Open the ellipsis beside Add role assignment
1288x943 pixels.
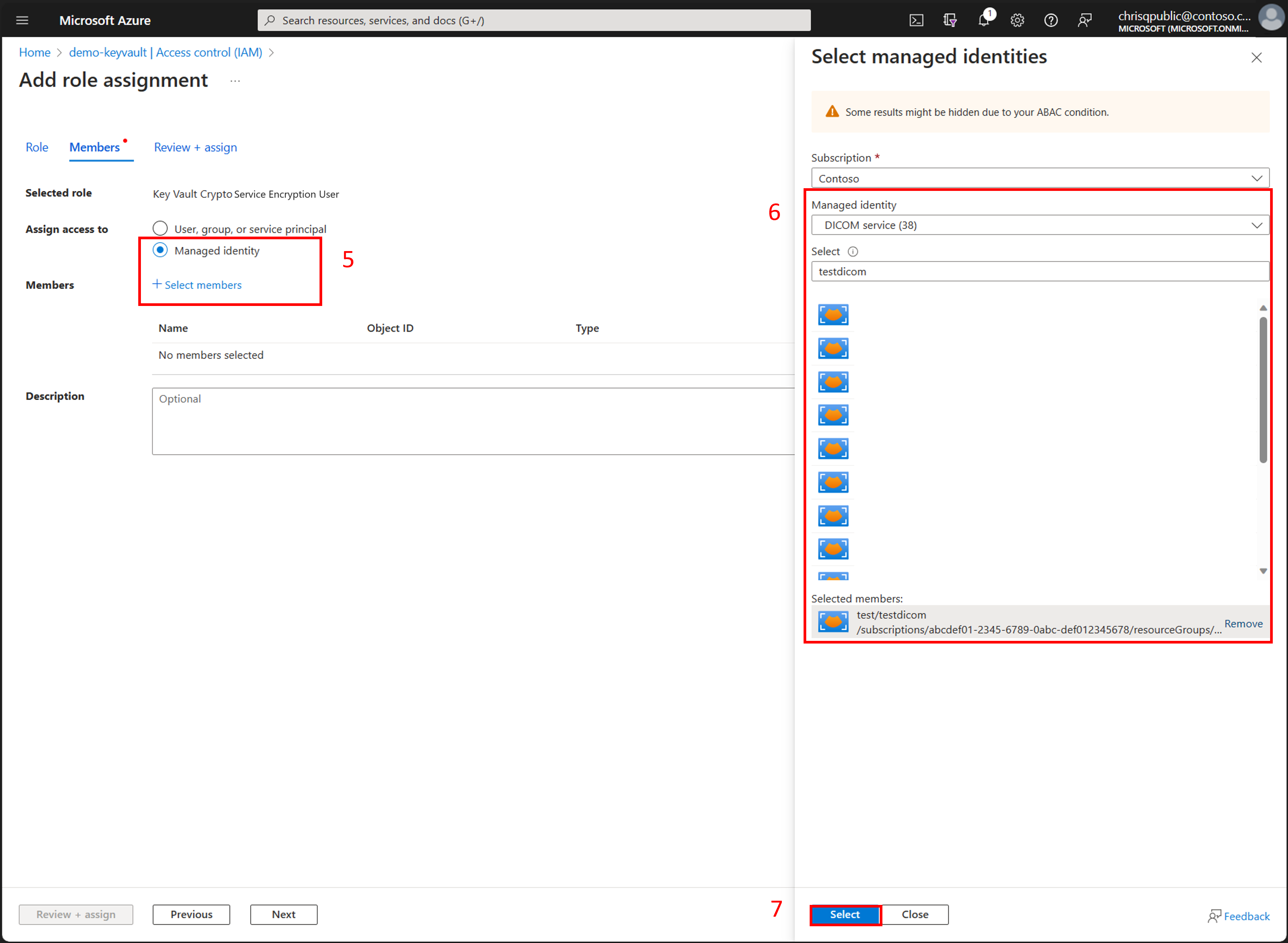click(x=235, y=80)
